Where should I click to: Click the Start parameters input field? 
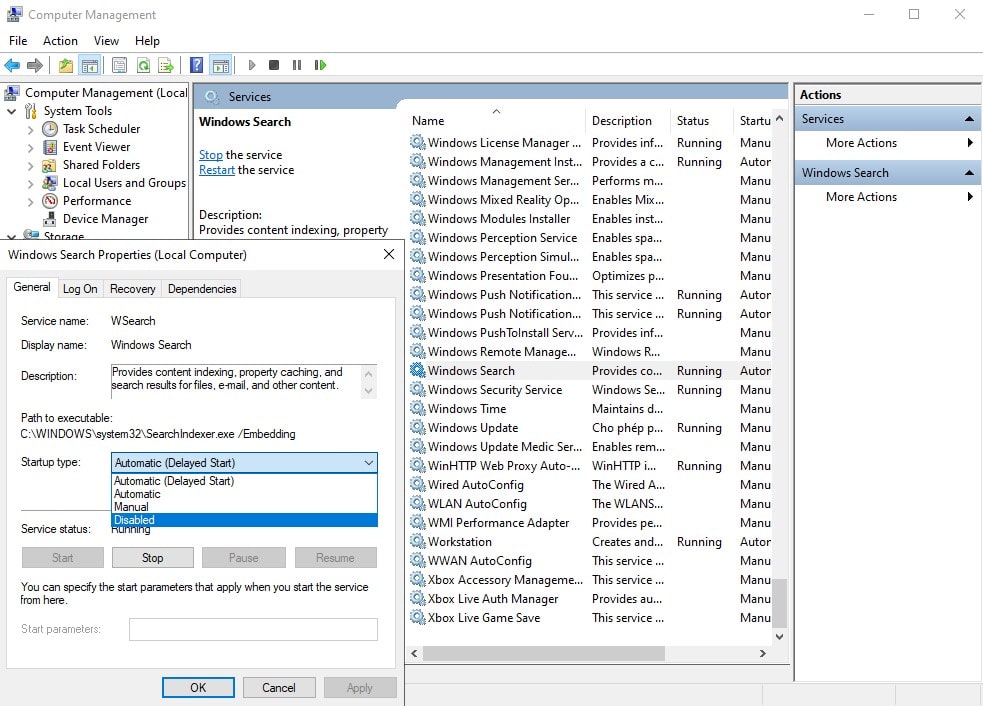pyautogui.click(x=253, y=629)
